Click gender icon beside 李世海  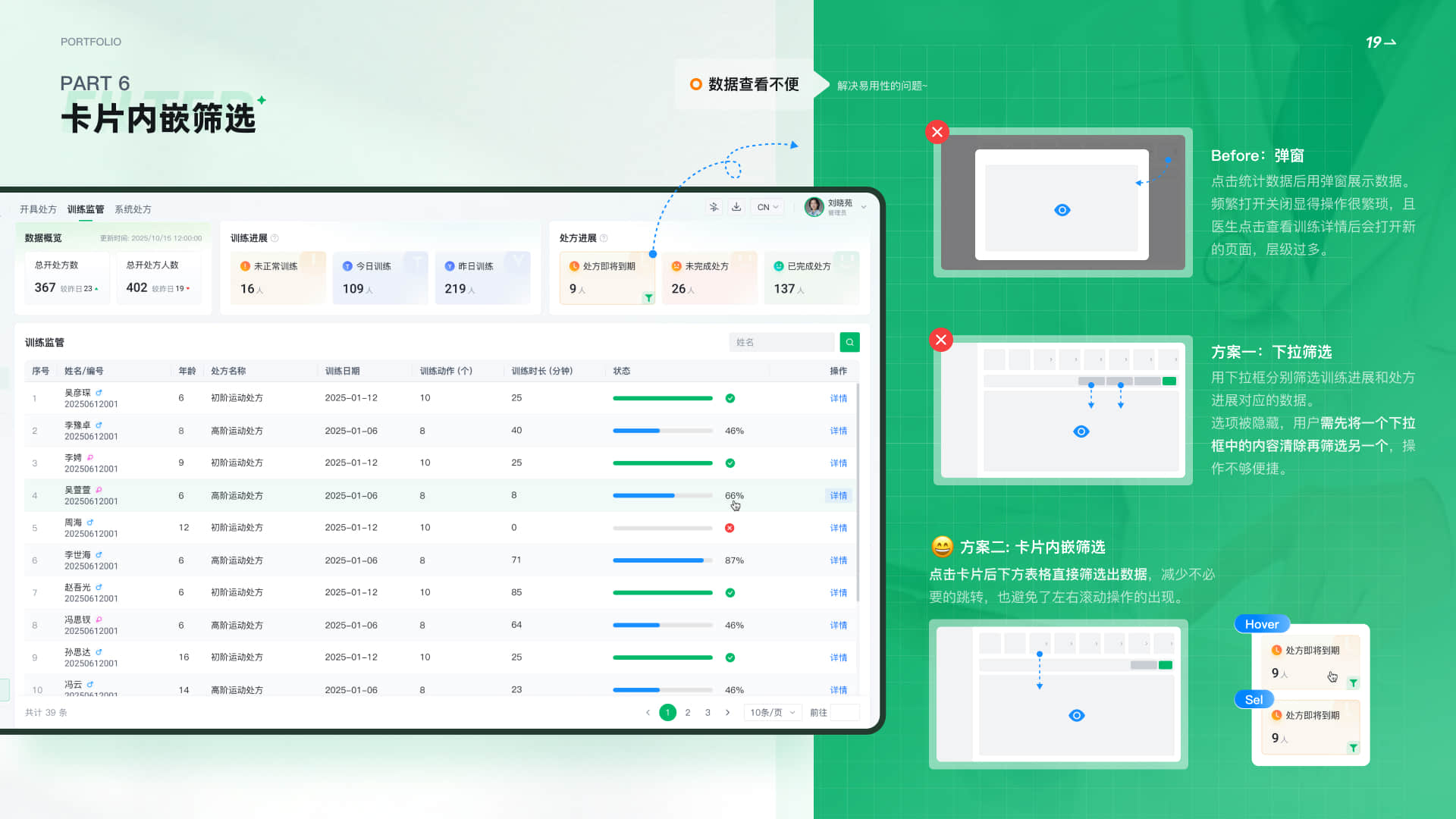(99, 555)
